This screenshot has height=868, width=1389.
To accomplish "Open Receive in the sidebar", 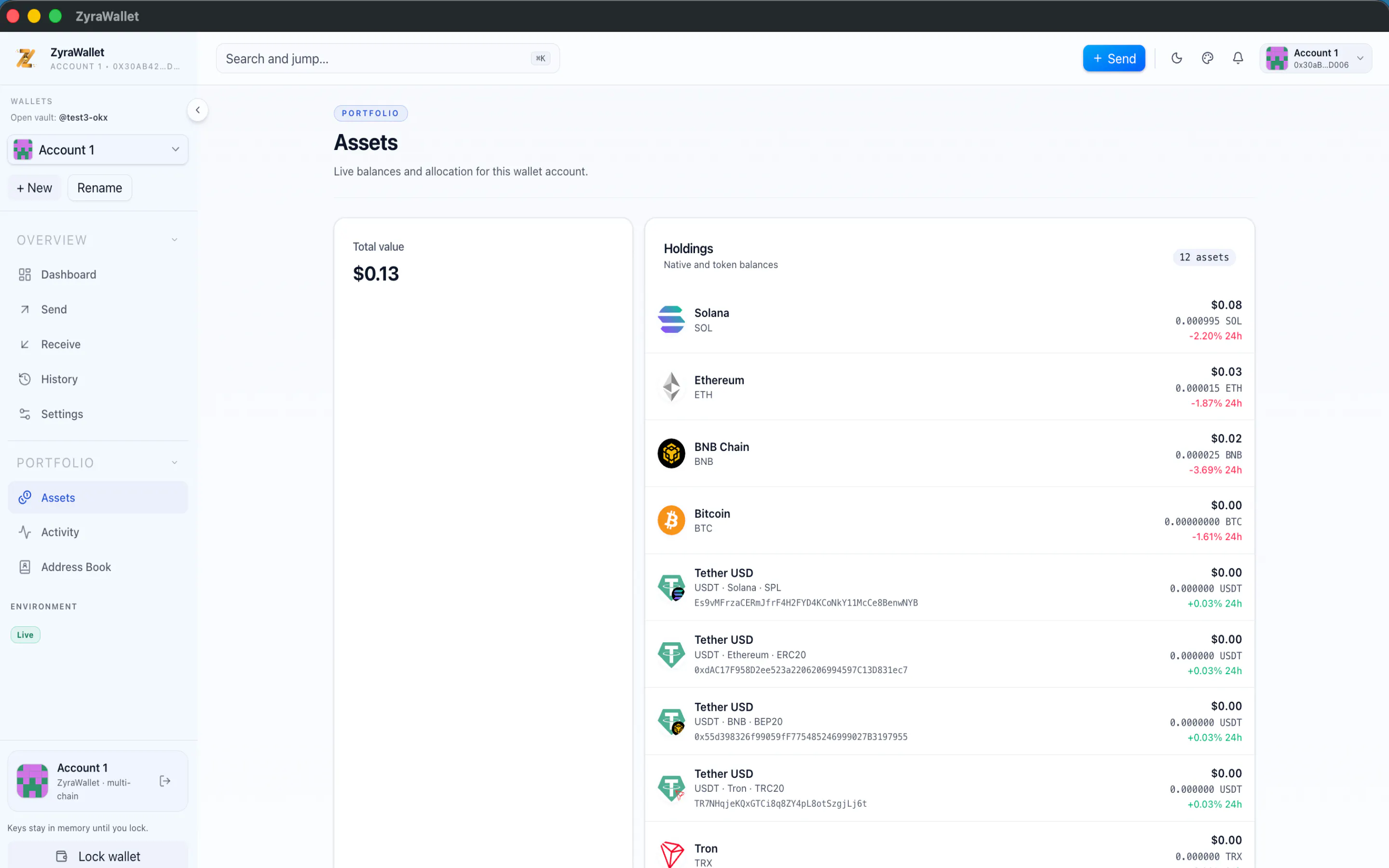I will coord(97,344).
